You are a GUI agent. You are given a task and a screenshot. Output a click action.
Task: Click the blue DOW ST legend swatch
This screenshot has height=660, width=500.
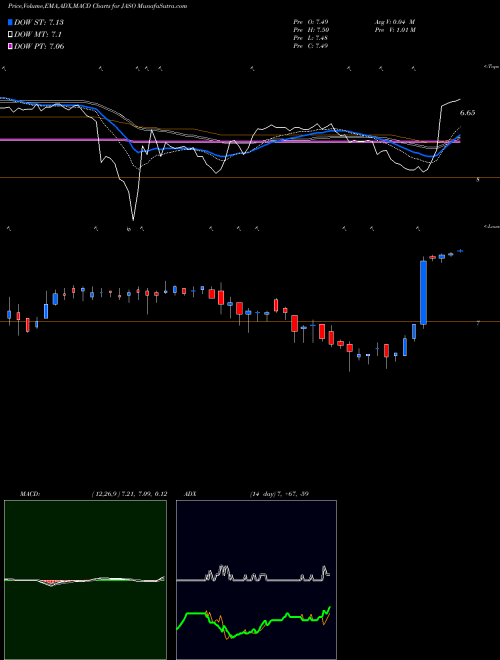click(10, 22)
